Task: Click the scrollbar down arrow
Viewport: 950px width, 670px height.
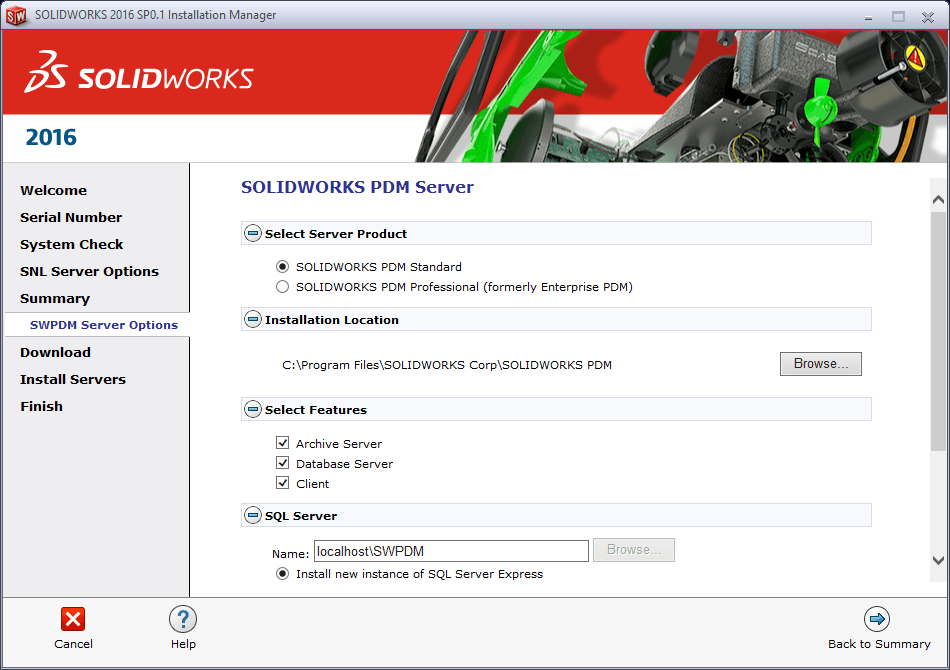Action: 938,560
